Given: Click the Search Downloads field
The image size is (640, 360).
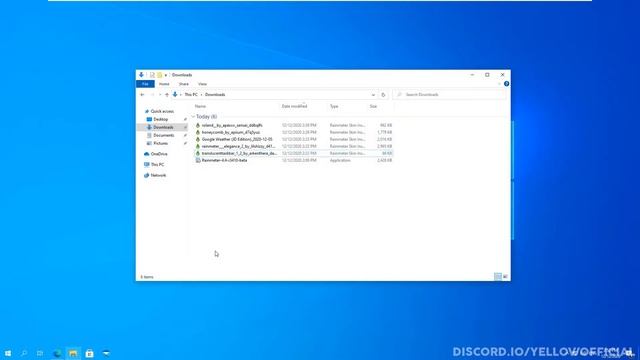Looking at the screenshot, I should point(449,95).
